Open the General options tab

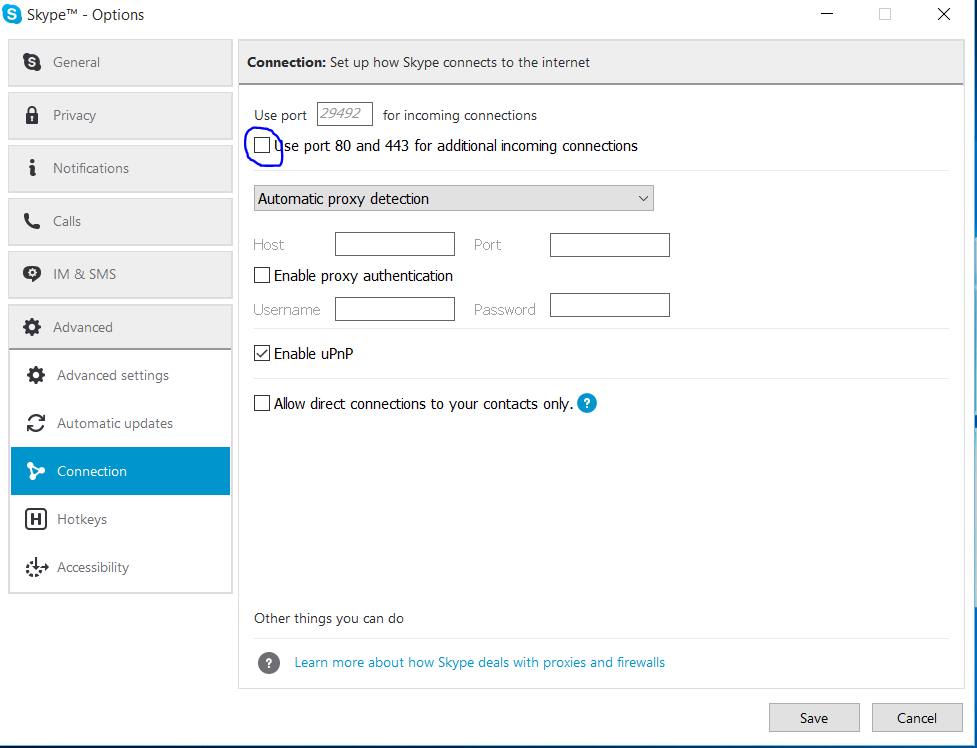tap(120, 62)
